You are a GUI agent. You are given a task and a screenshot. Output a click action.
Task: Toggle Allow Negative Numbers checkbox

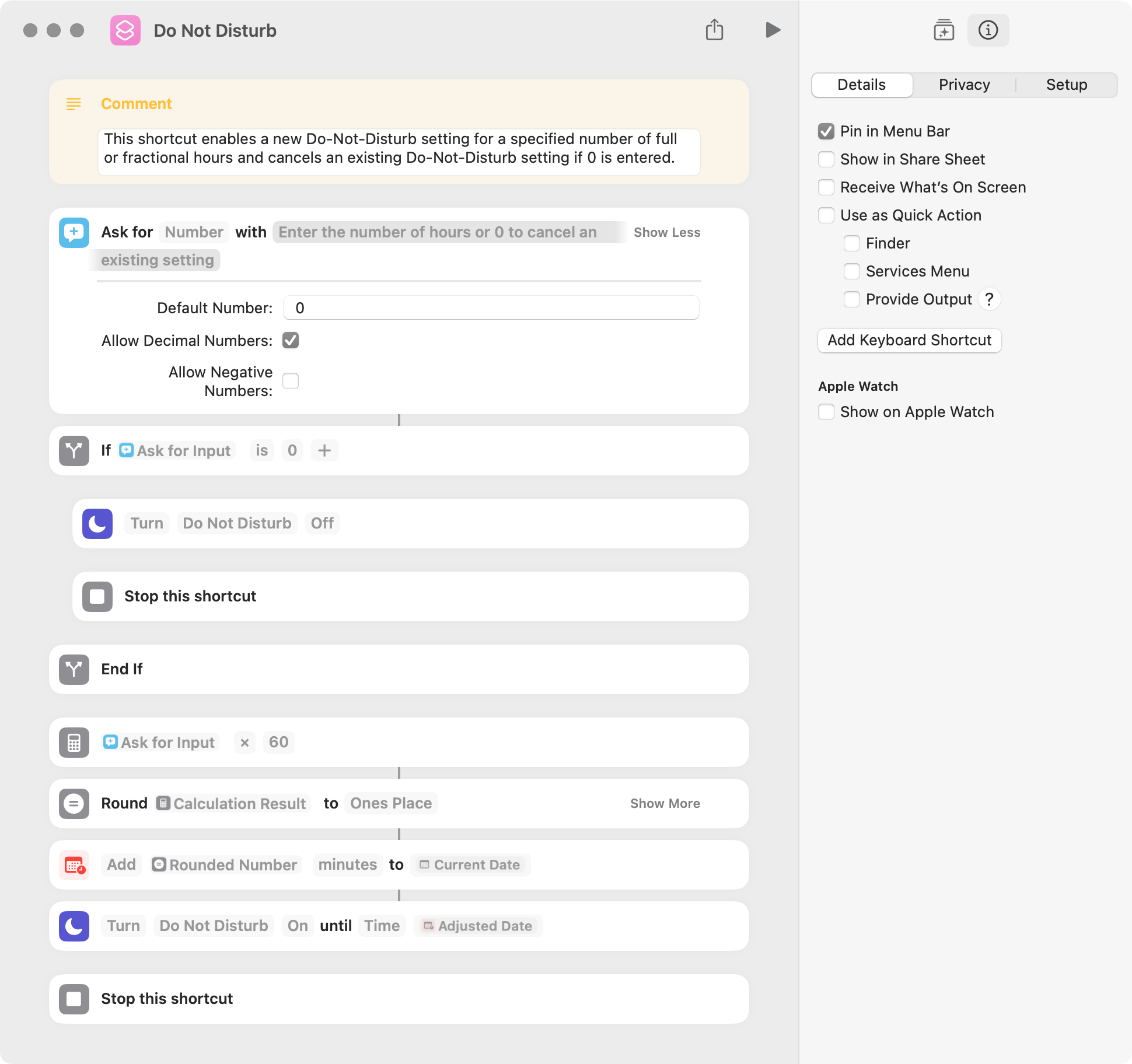click(291, 381)
